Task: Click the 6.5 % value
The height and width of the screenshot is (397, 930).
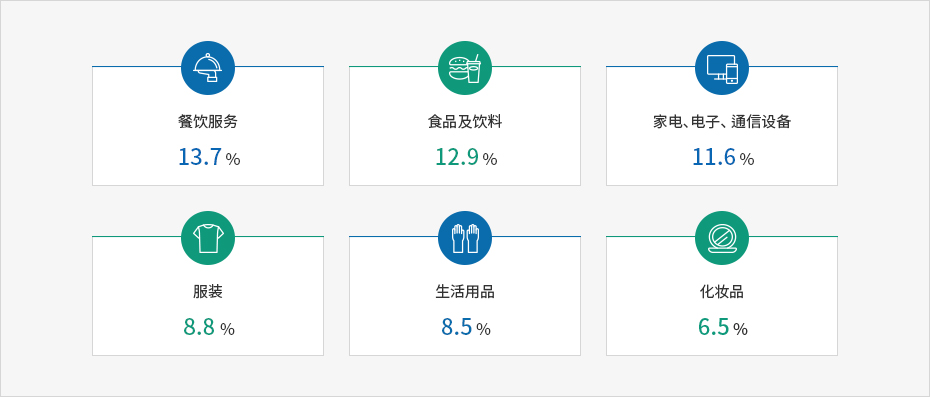Action: click(x=722, y=327)
